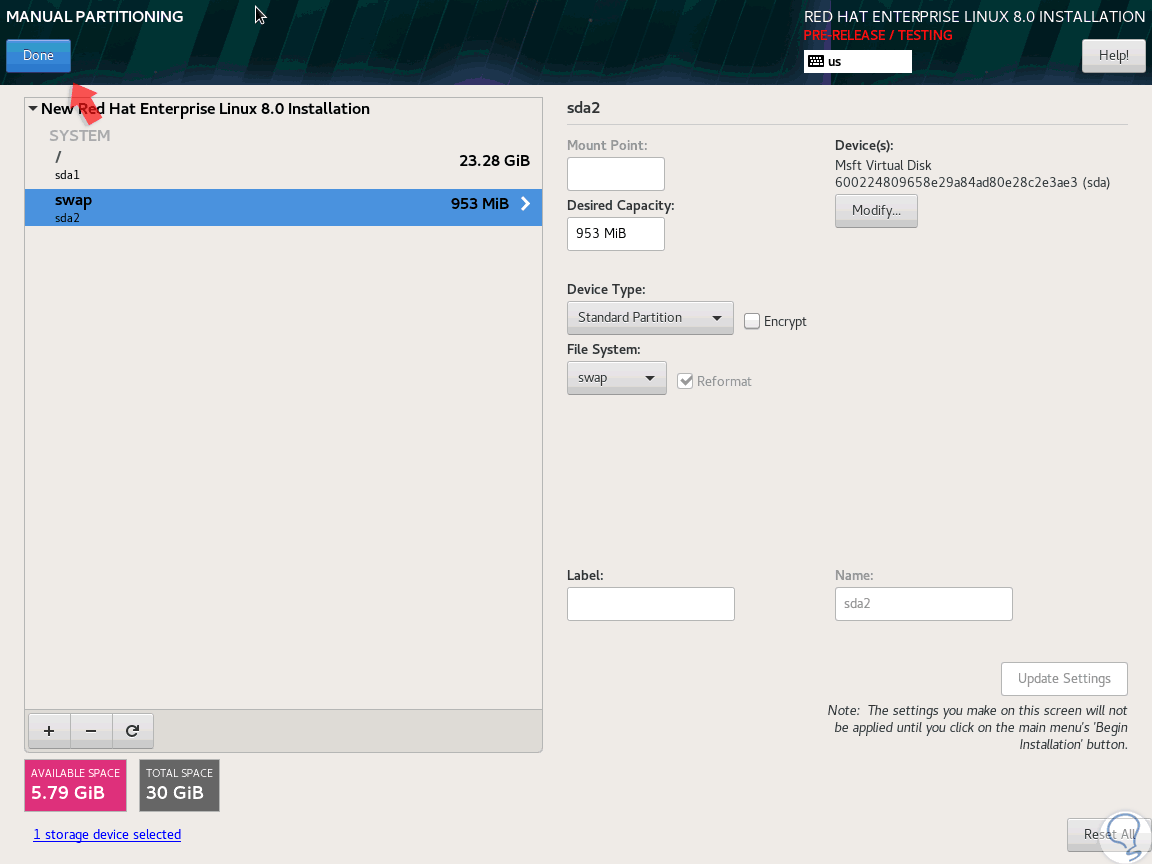Toggle the Encrypt checkbox
Image resolution: width=1152 pixels, height=864 pixels.
752,321
